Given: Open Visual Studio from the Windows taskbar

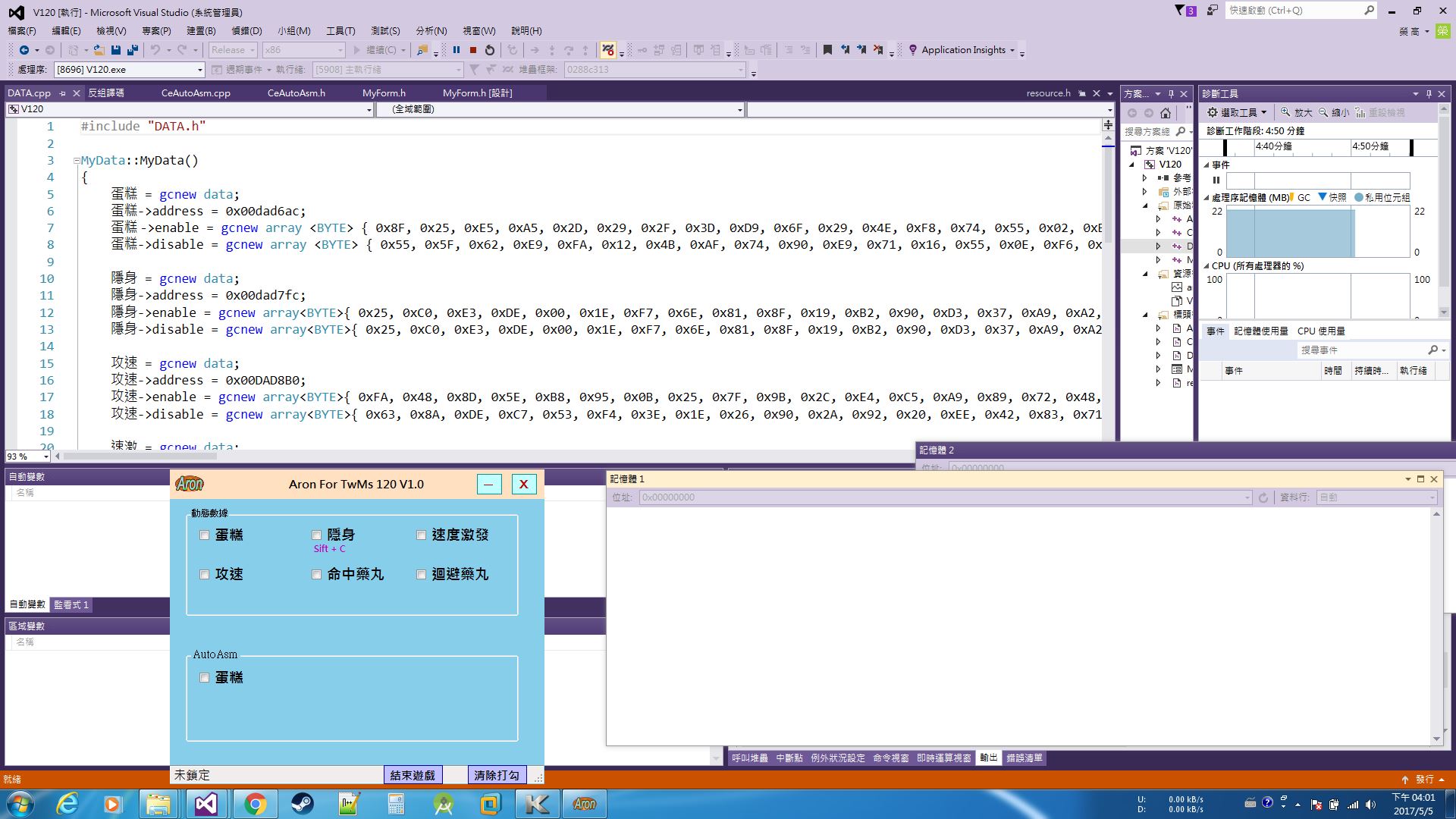Looking at the screenshot, I should [206, 804].
